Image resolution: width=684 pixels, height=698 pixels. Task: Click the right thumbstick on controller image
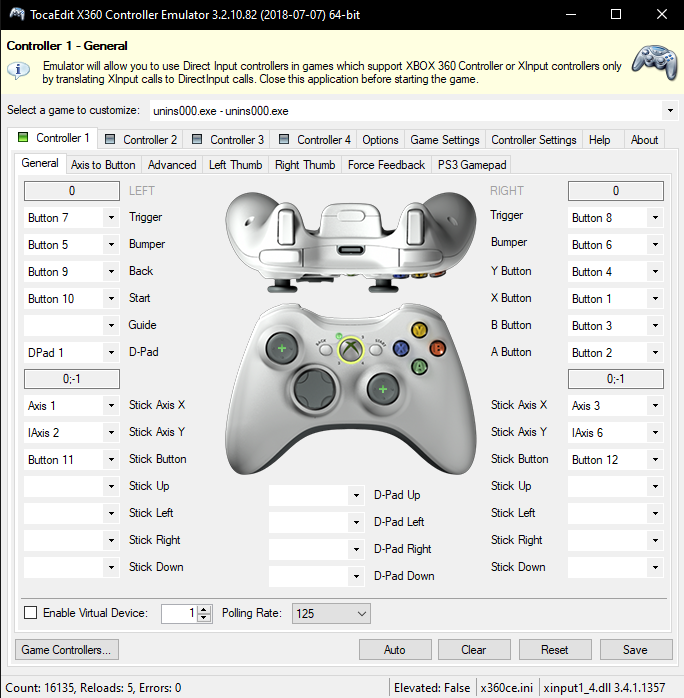click(383, 389)
